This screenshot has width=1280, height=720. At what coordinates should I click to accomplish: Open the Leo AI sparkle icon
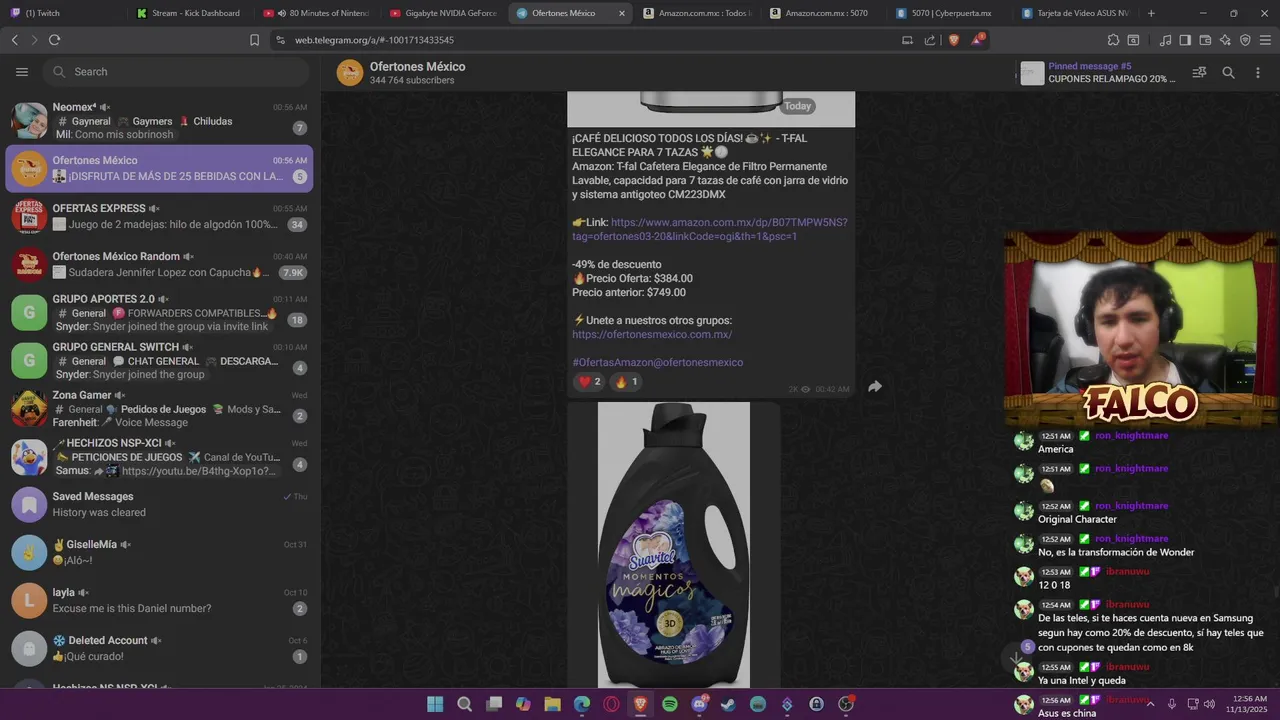click(1225, 40)
